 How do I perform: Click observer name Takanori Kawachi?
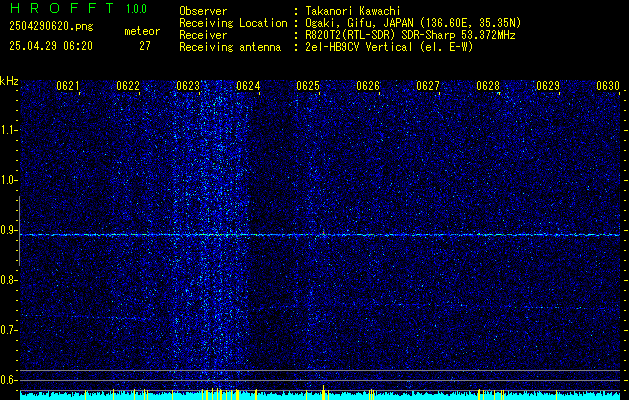[x=353, y=11]
